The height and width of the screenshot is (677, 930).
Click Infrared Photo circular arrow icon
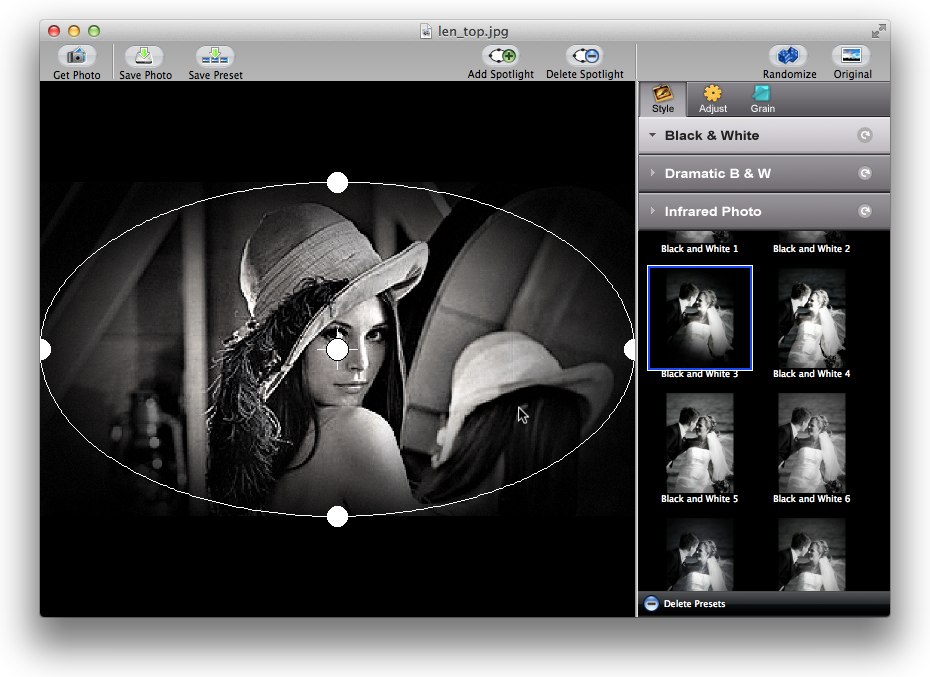coord(865,211)
